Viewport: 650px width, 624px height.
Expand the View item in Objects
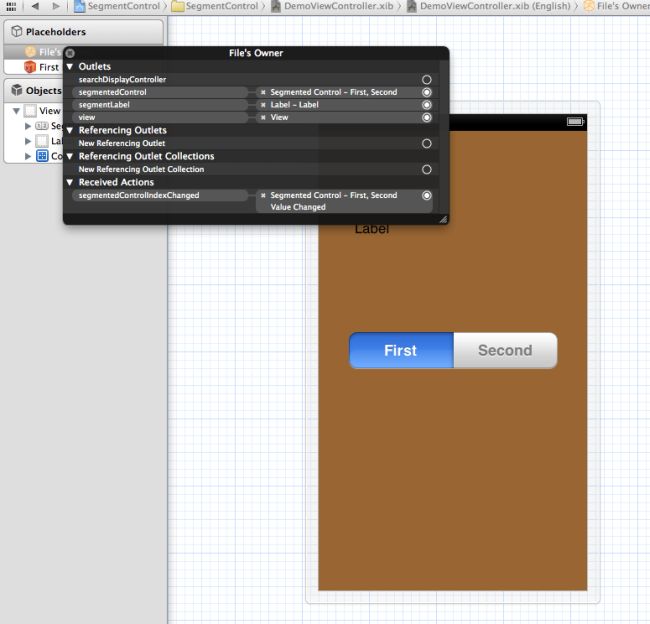(17, 111)
